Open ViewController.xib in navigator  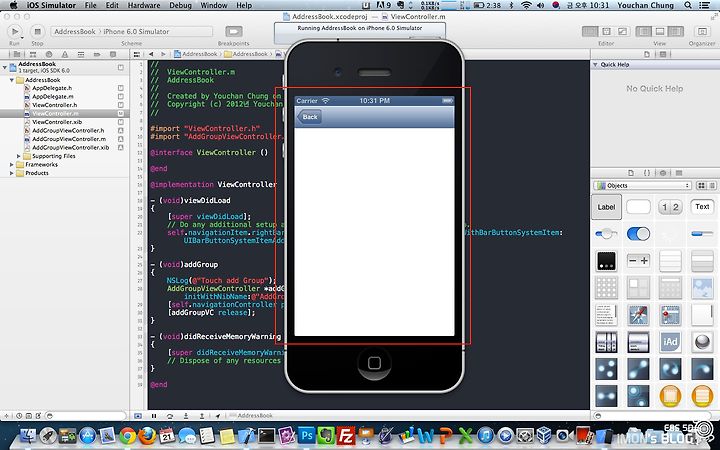tap(56, 122)
